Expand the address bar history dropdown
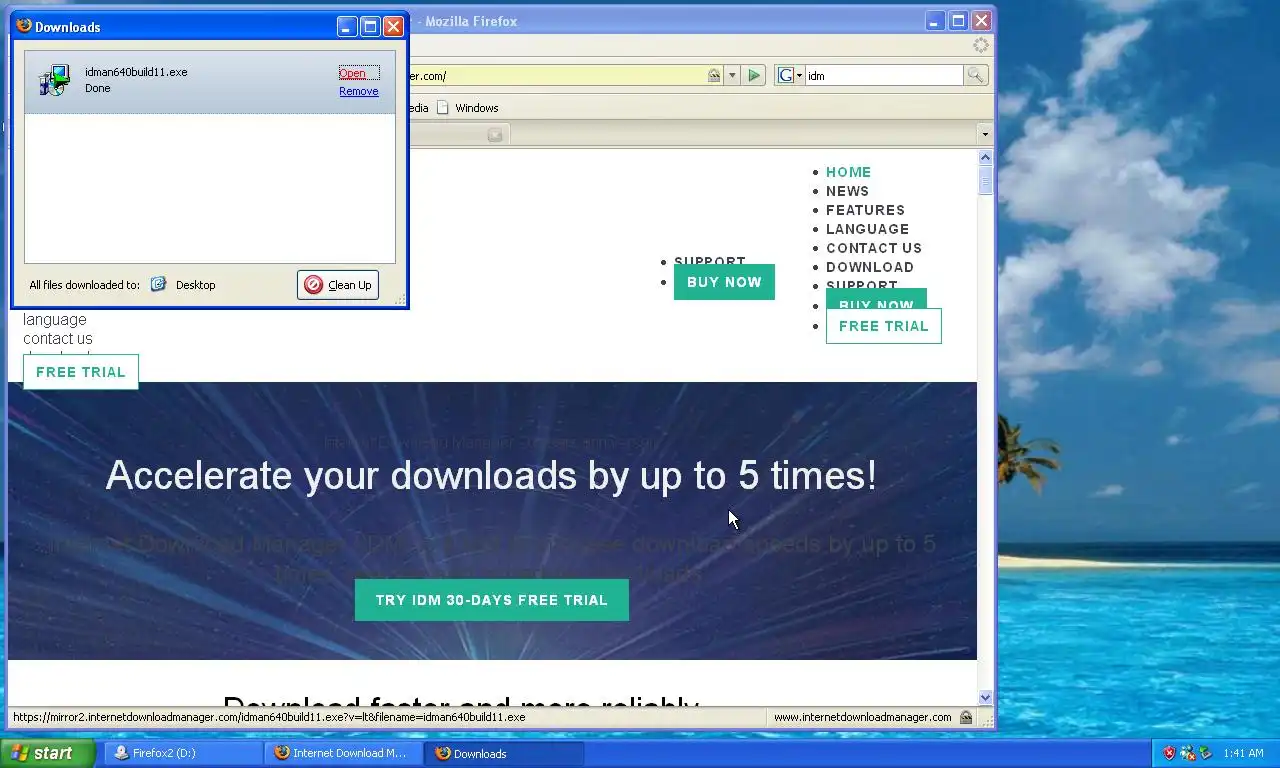 coord(732,75)
